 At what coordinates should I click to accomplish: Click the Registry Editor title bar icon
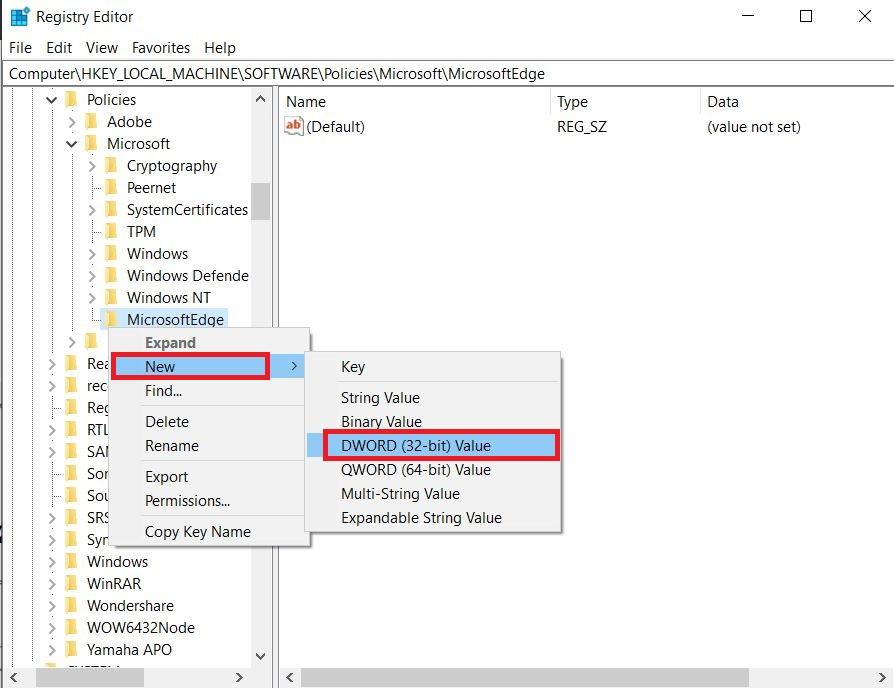coord(17,16)
